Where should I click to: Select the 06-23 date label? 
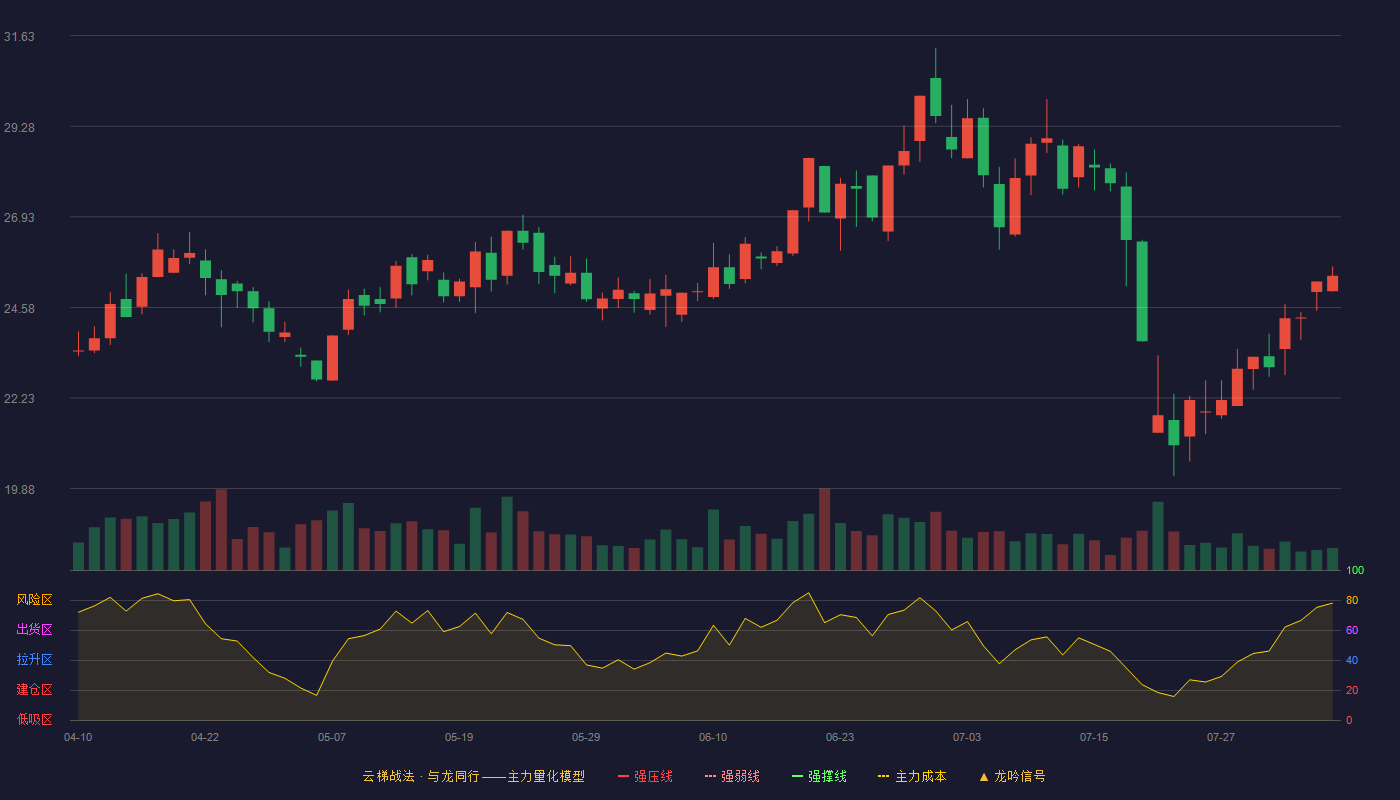(840, 737)
